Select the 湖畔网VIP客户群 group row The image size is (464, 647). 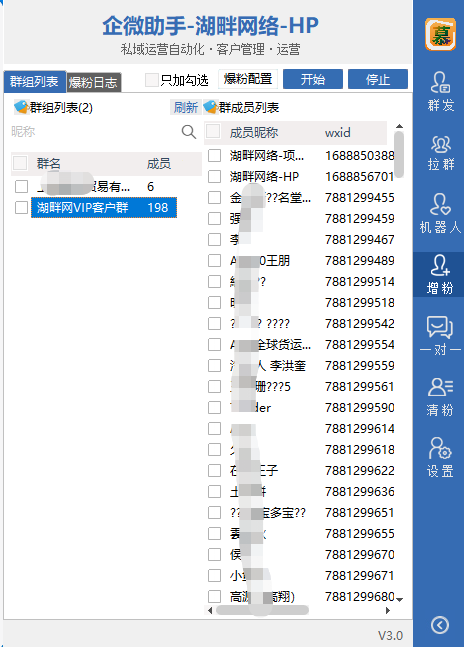tap(104, 208)
